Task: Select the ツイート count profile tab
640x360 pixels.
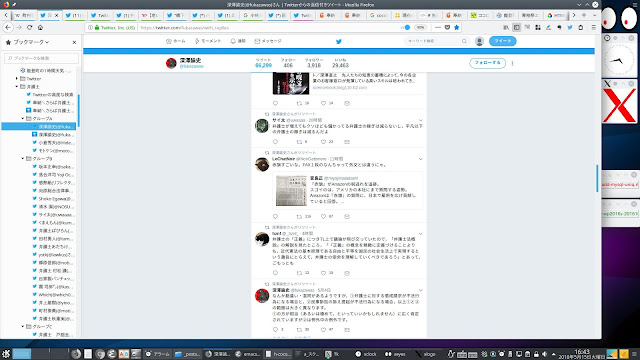Action: click(x=263, y=63)
